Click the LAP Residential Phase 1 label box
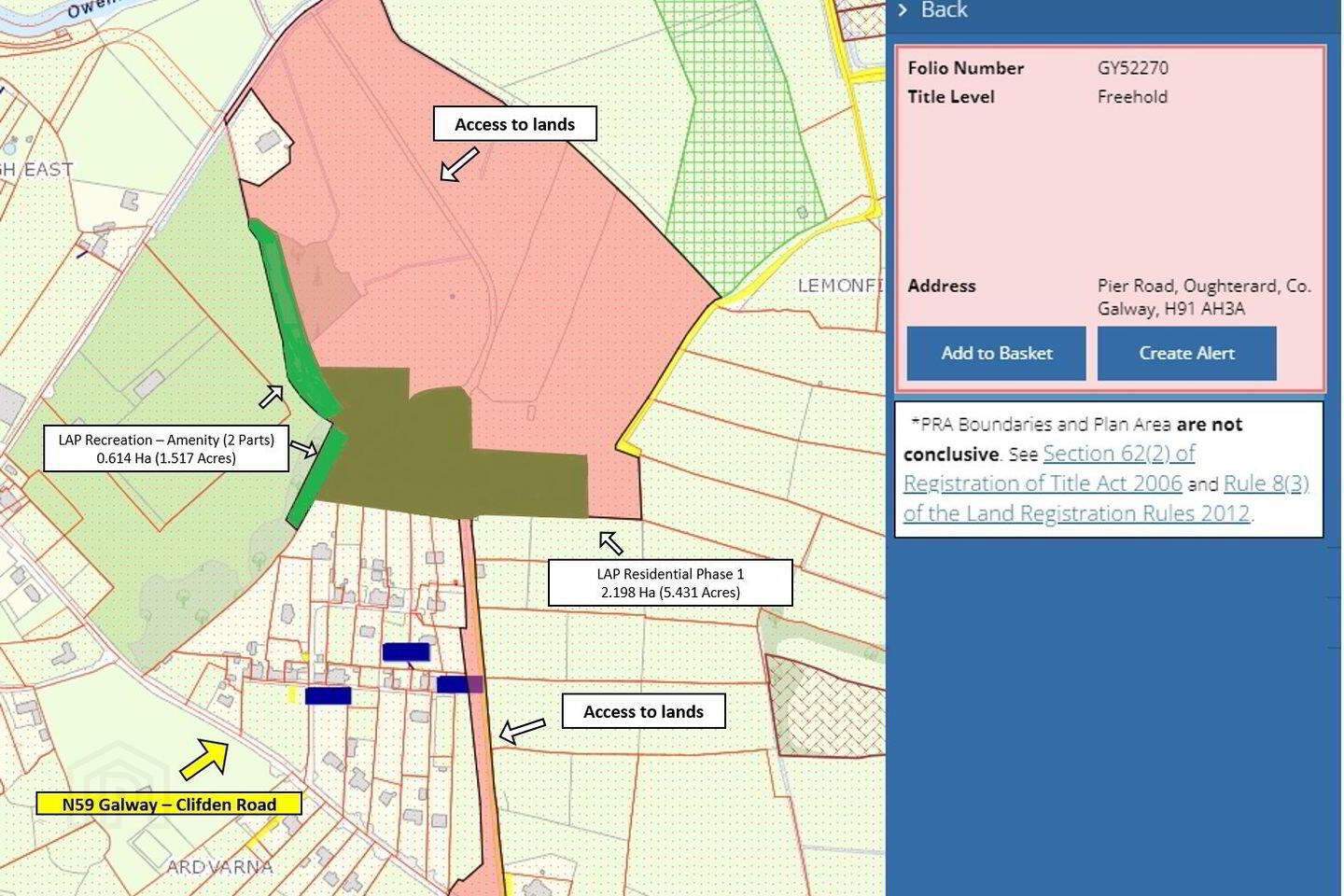This screenshot has width=1344, height=896. pos(670,582)
